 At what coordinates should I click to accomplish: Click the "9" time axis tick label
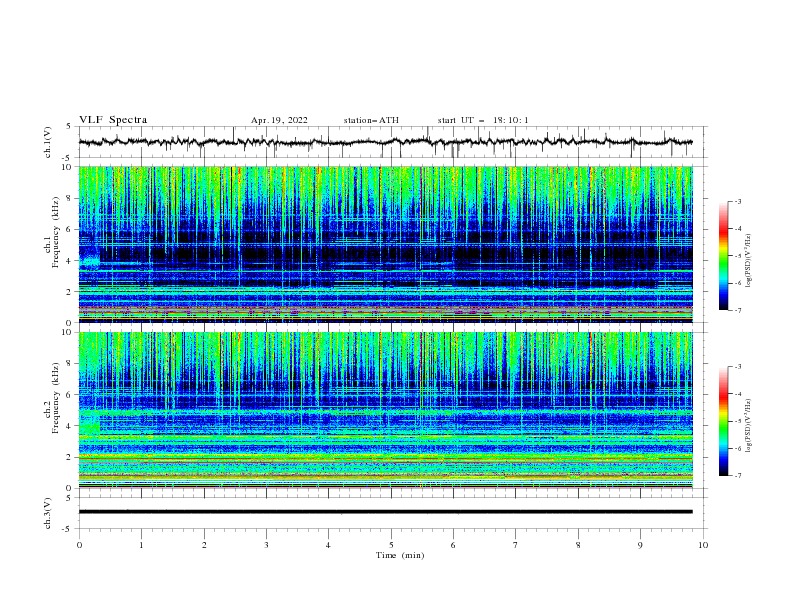(x=640, y=545)
